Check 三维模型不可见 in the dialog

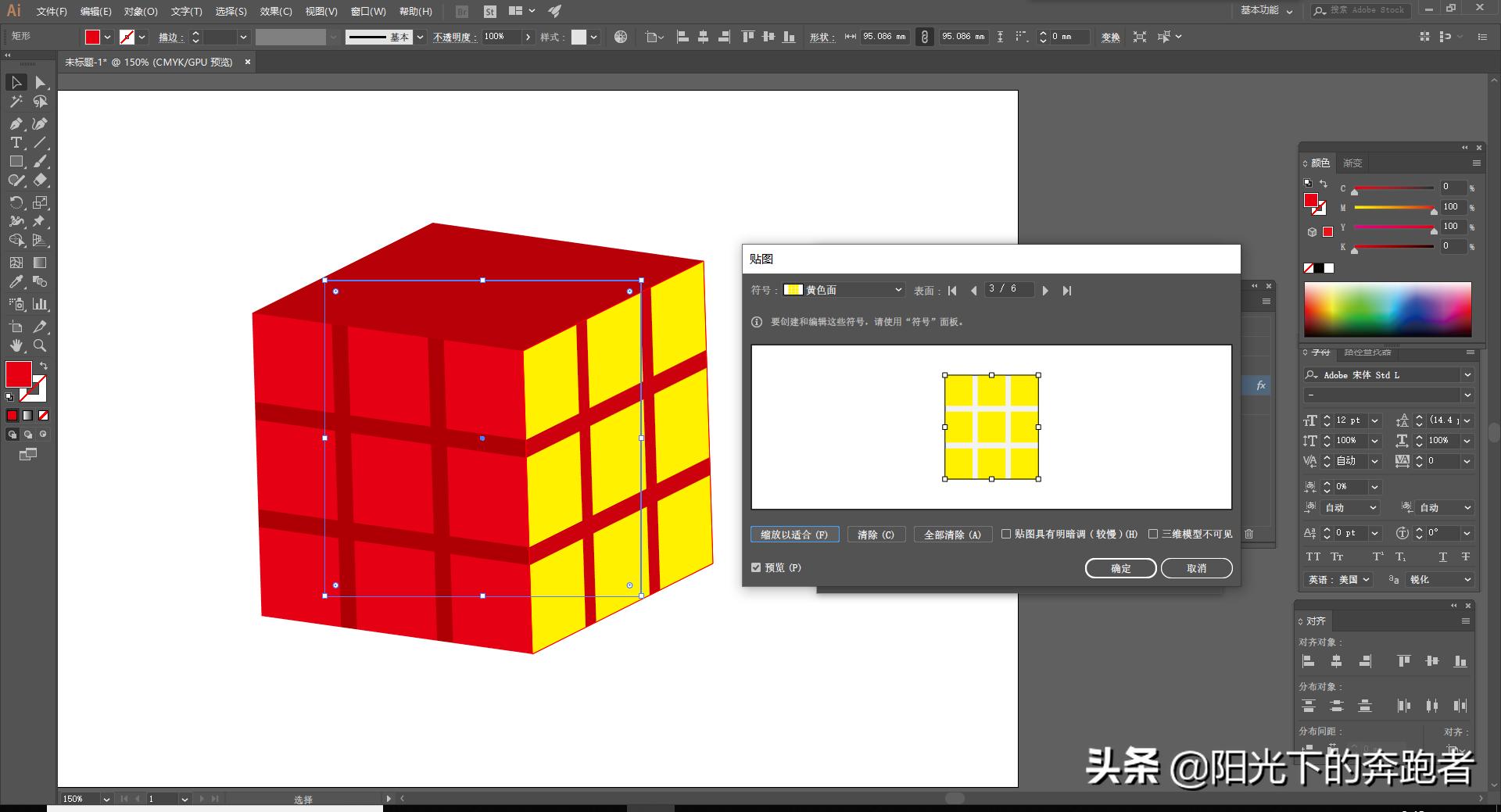1154,534
